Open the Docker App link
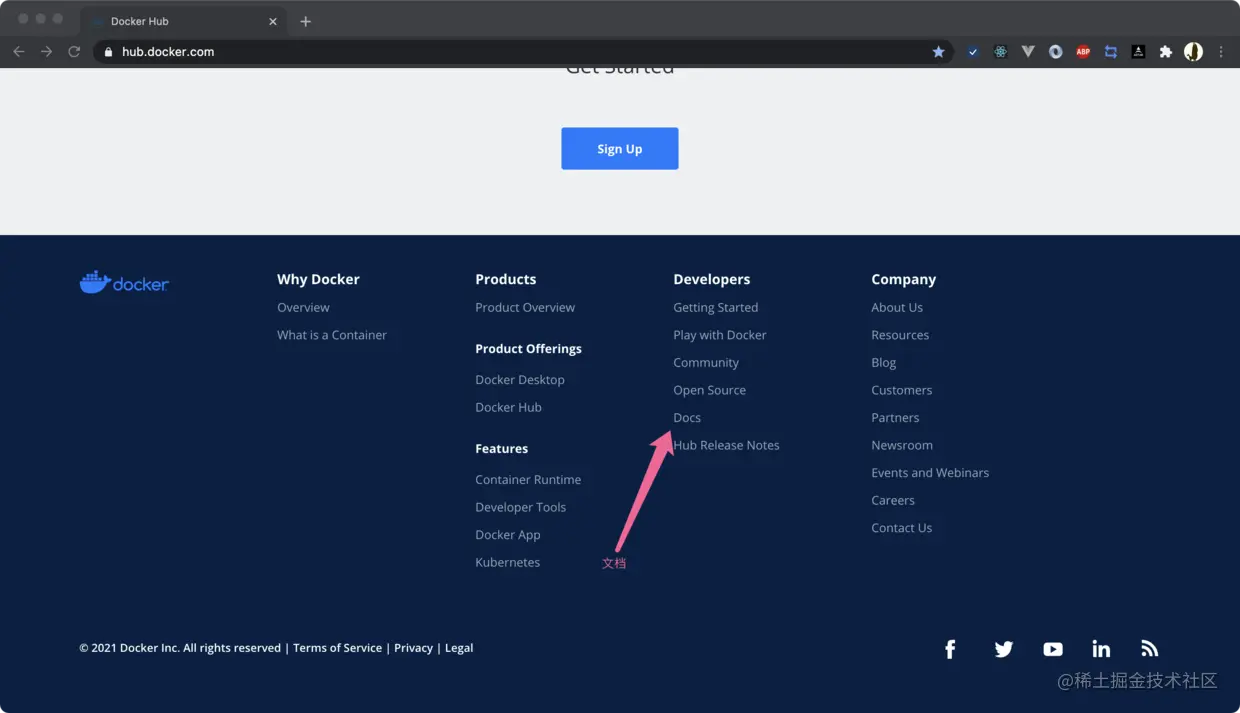Image resolution: width=1240 pixels, height=713 pixels. 508,535
